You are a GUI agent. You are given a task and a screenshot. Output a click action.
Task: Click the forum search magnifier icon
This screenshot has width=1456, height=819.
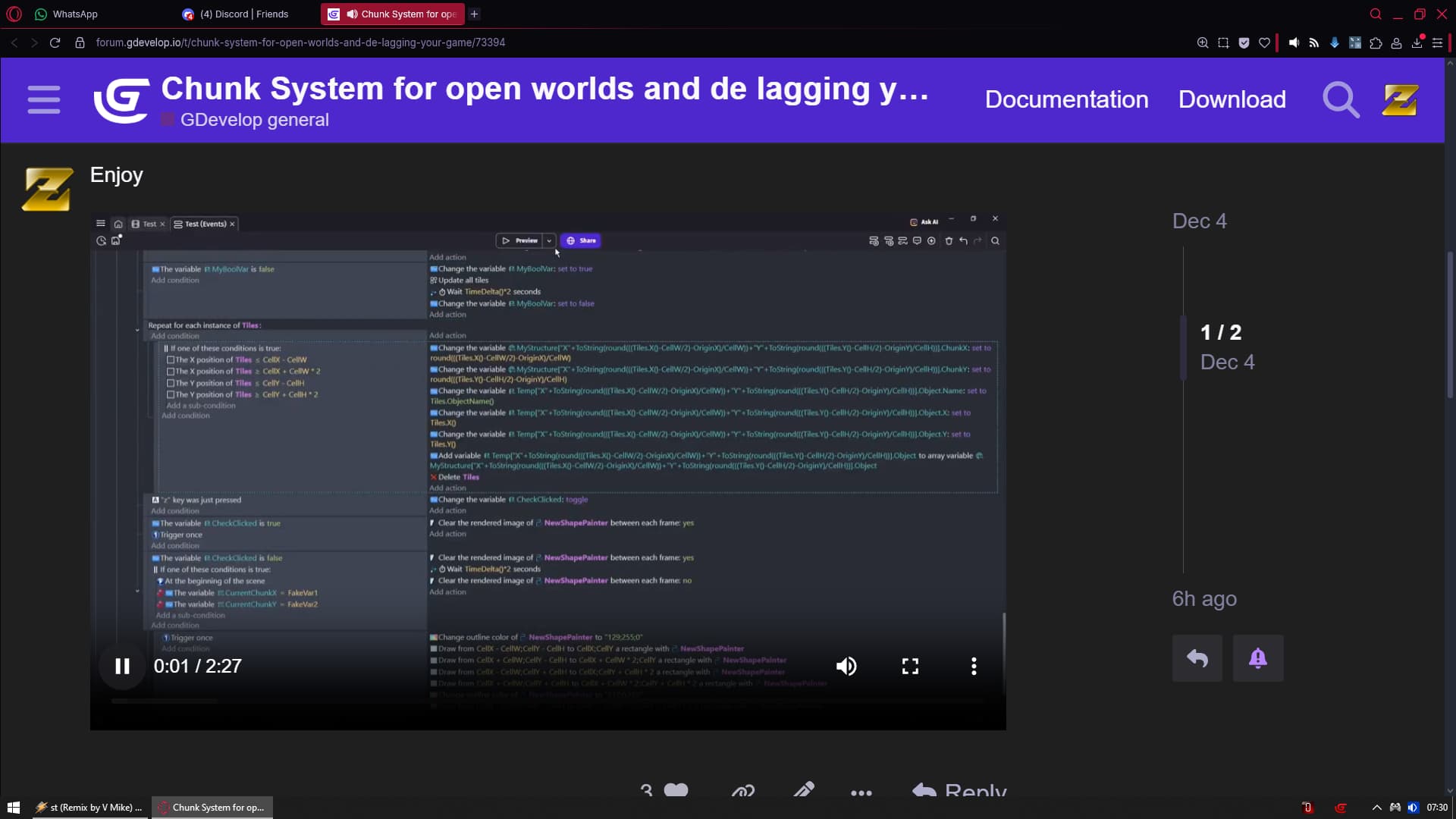[x=1340, y=99]
